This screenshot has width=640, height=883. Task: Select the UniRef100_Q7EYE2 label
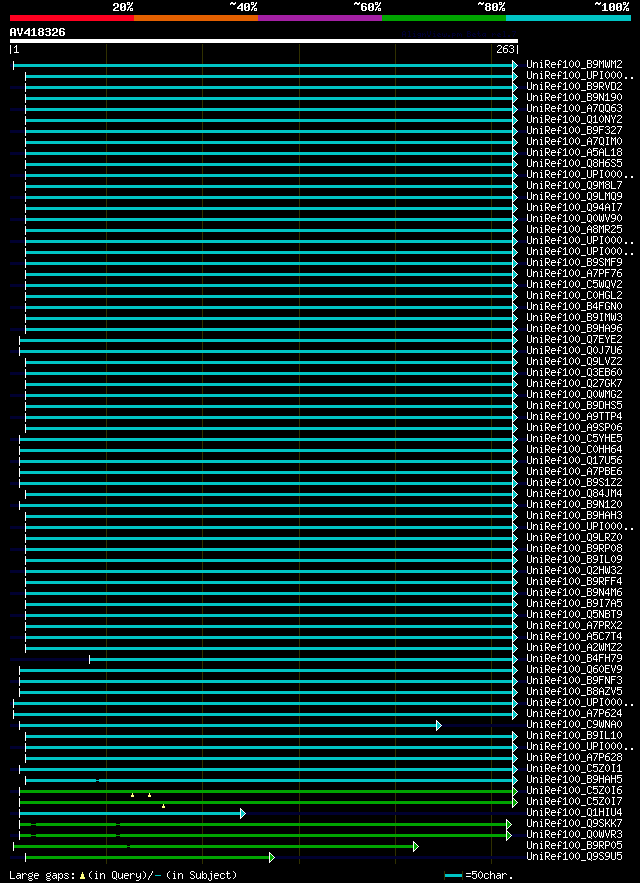click(x=574, y=340)
